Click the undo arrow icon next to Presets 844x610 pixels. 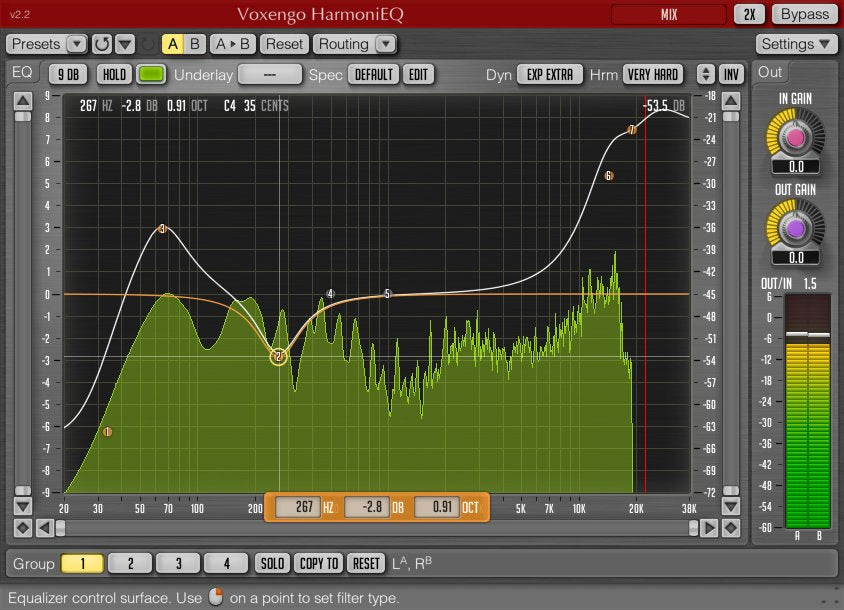(102, 44)
